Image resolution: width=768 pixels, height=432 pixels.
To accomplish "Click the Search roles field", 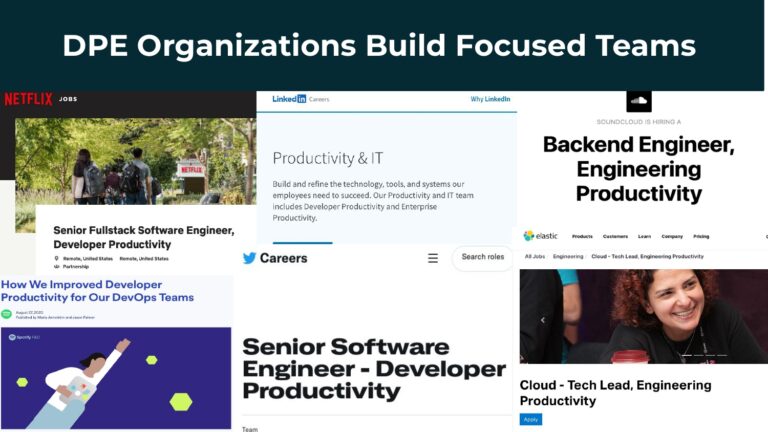I will coord(482,257).
